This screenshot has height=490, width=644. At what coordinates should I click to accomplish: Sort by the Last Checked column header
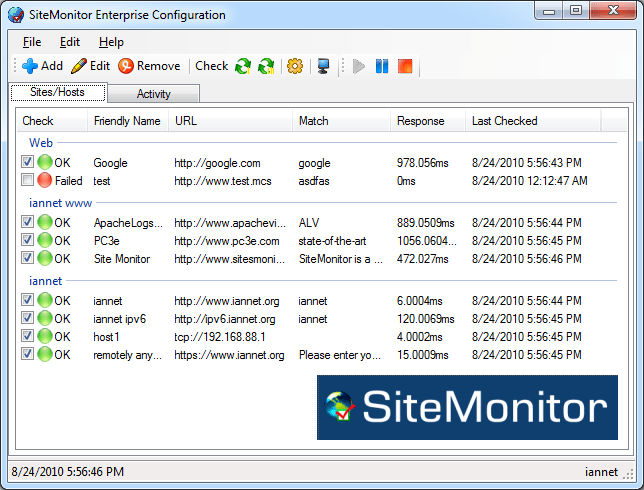click(533, 121)
